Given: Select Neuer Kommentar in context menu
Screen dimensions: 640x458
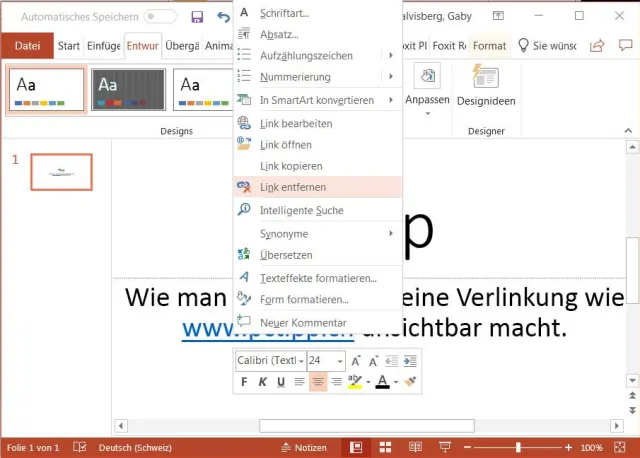Looking at the screenshot, I should (x=303, y=322).
